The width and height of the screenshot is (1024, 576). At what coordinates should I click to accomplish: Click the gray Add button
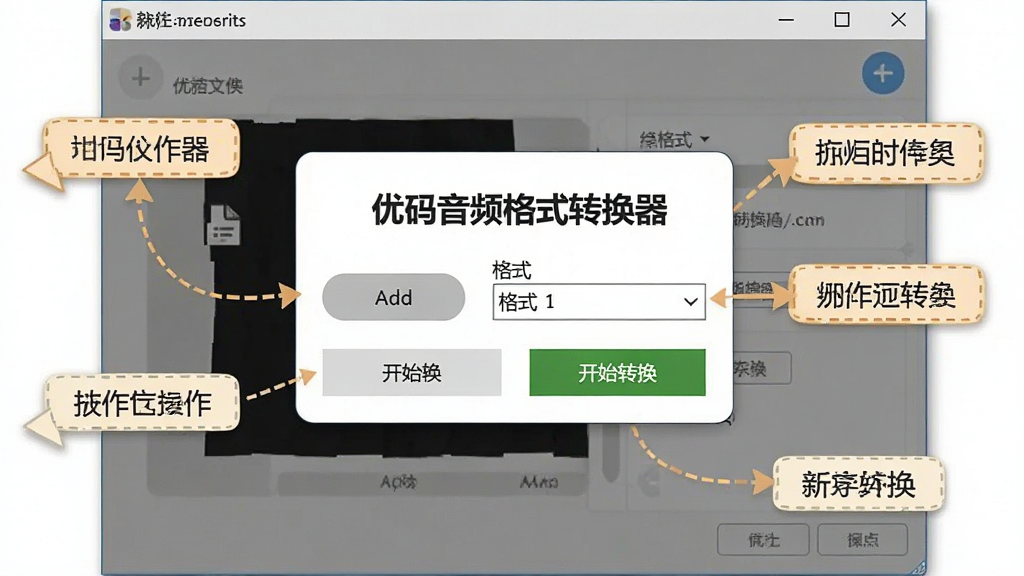393,297
